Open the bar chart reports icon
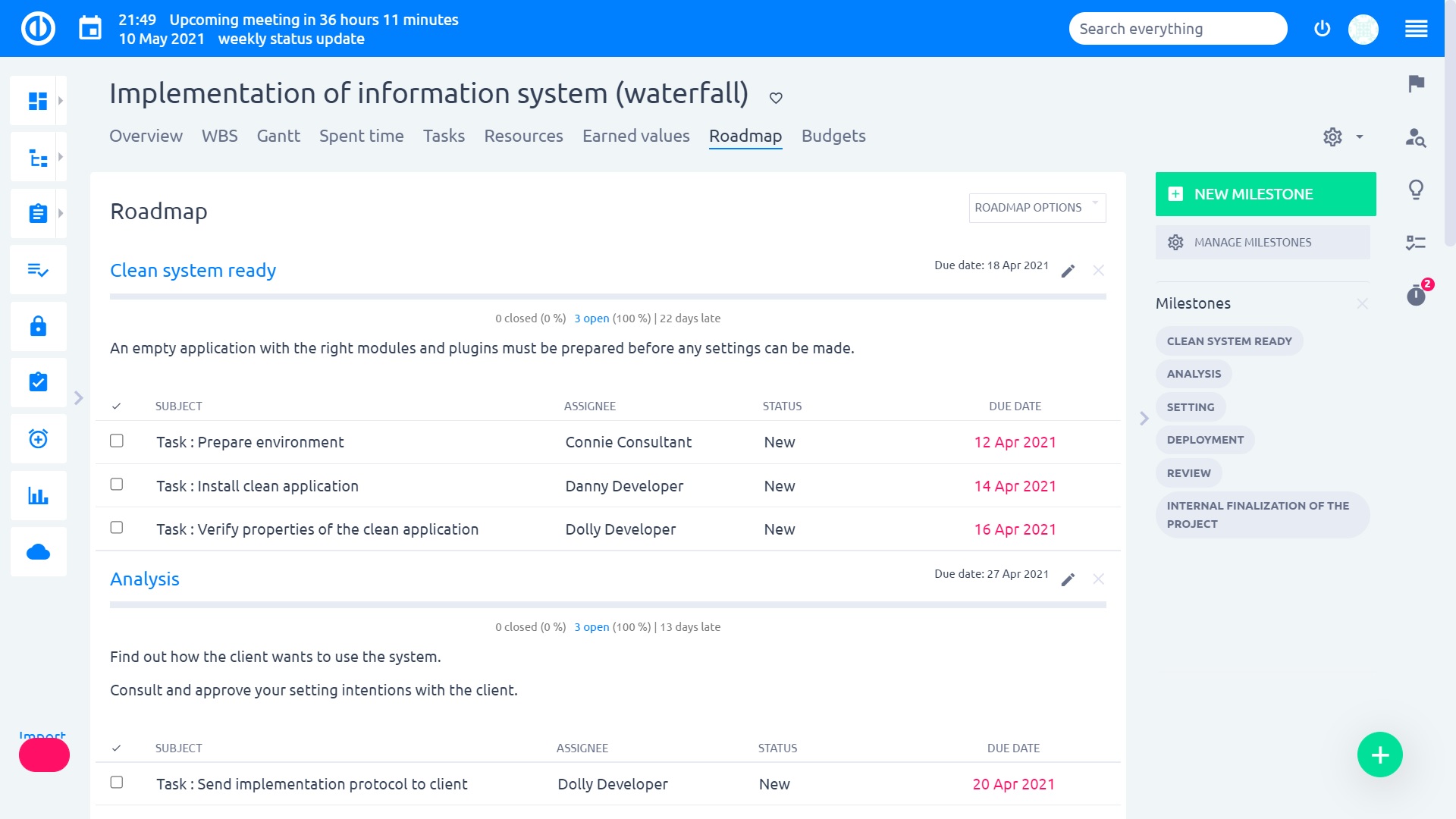 (37, 495)
